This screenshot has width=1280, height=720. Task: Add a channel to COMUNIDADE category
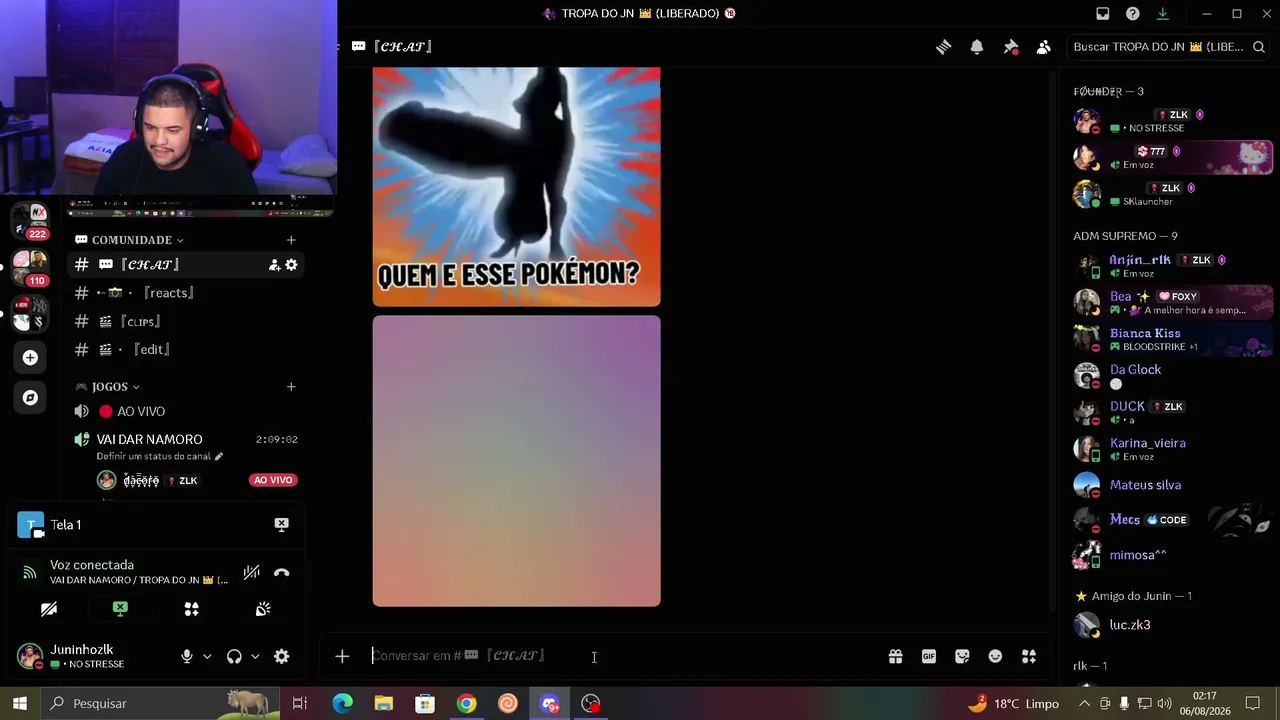(291, 240)
